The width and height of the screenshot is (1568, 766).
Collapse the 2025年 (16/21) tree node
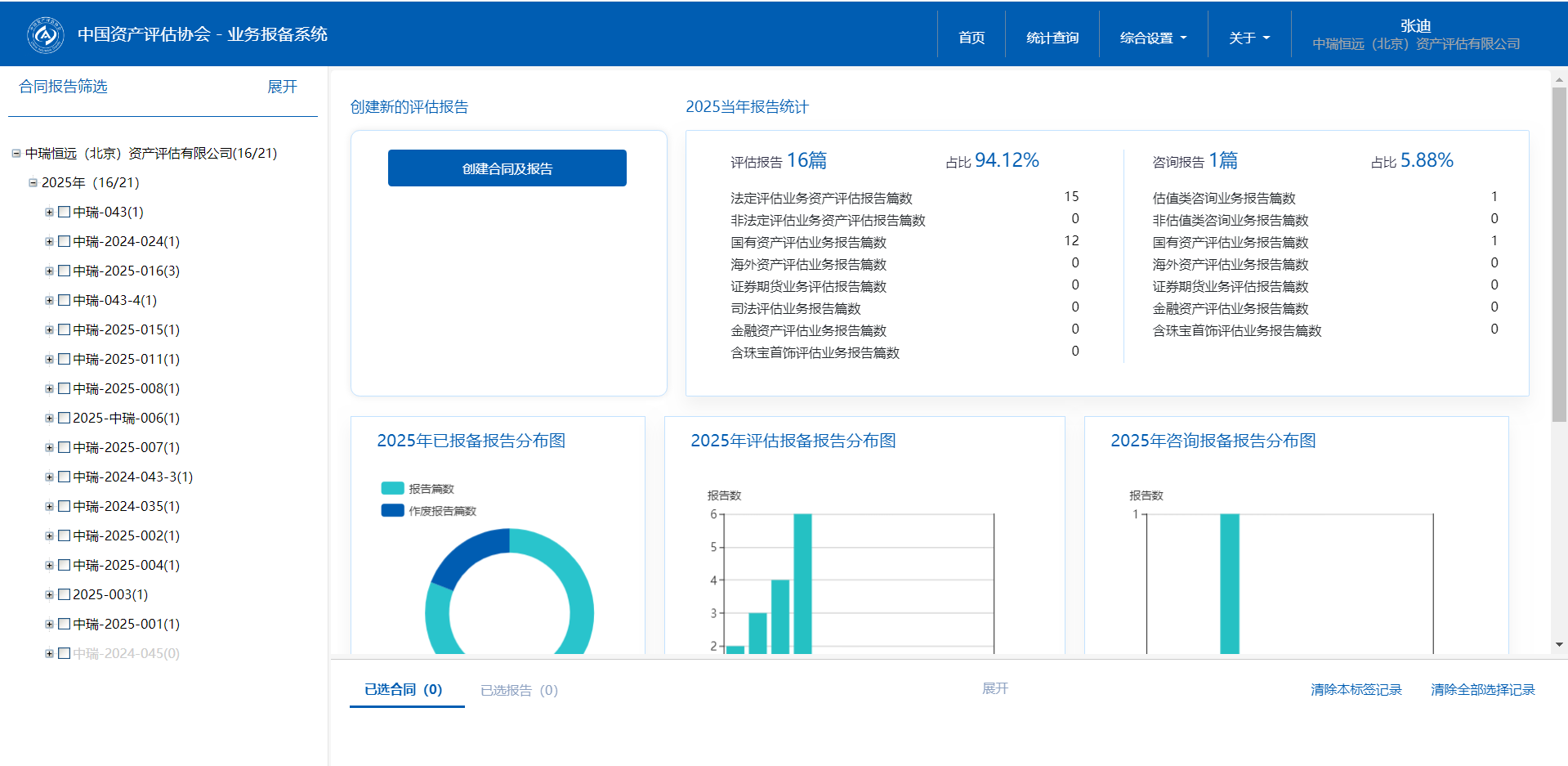pos(34,182)
